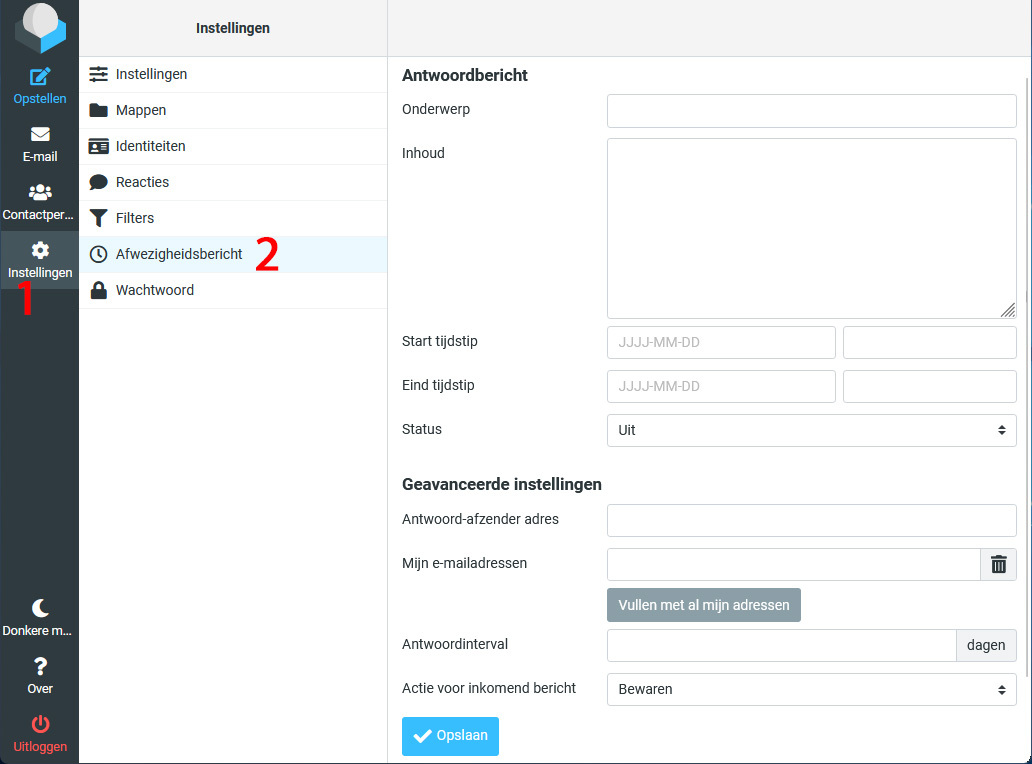
Task: Click the Uitloggen power icon
Action: click(40, 724)
